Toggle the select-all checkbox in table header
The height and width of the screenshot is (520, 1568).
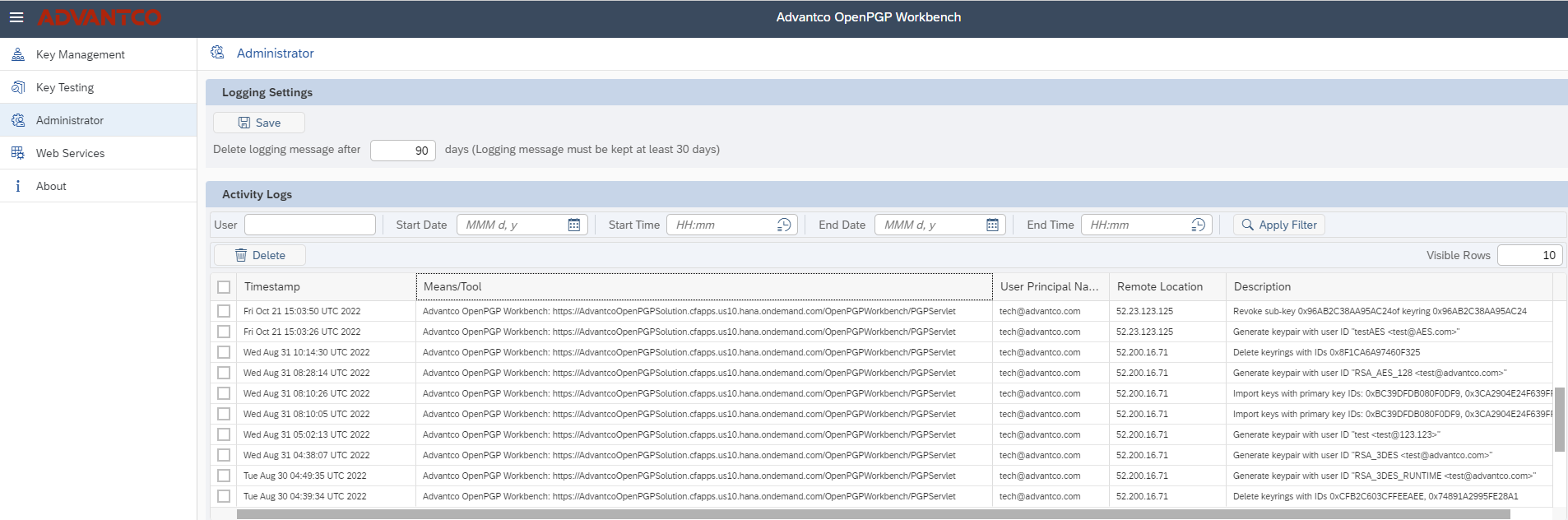tap(224, 287)
